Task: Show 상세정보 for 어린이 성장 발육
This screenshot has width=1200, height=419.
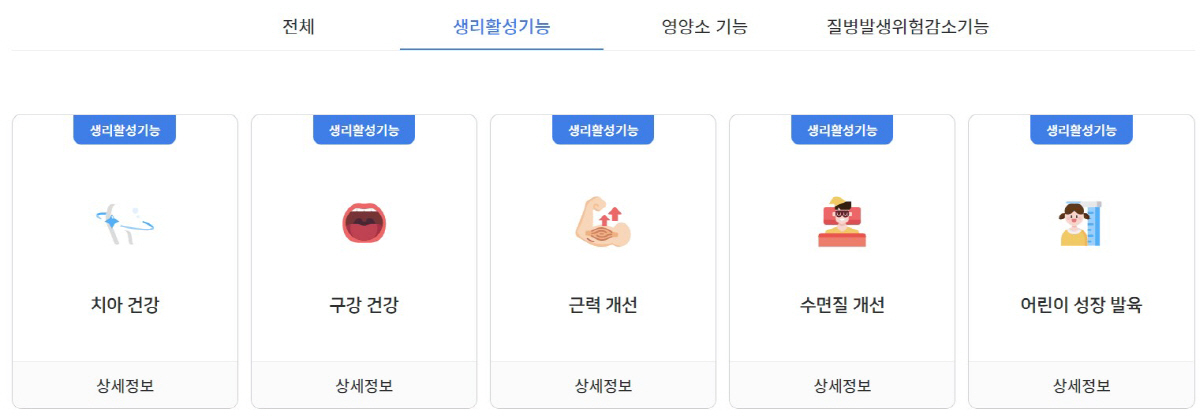Action: pyautogui.click(x=1081, y=385)
